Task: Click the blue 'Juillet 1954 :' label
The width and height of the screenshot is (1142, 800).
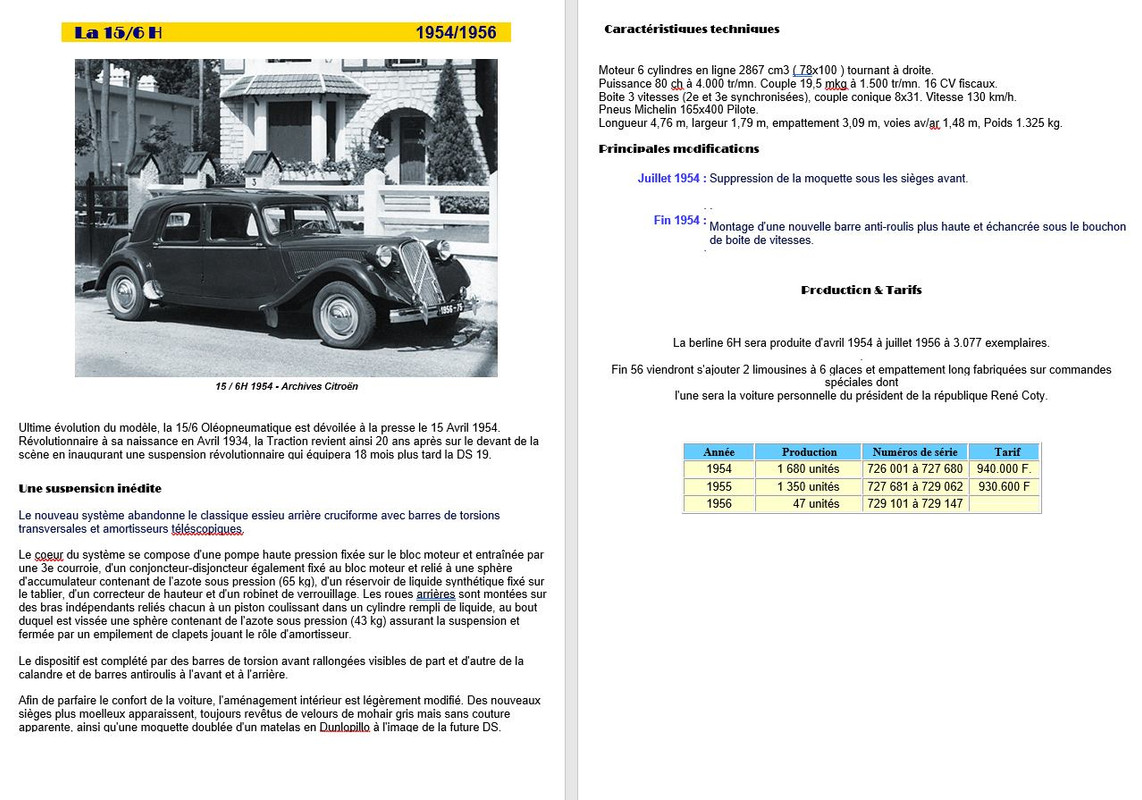Action: point(672,178)
